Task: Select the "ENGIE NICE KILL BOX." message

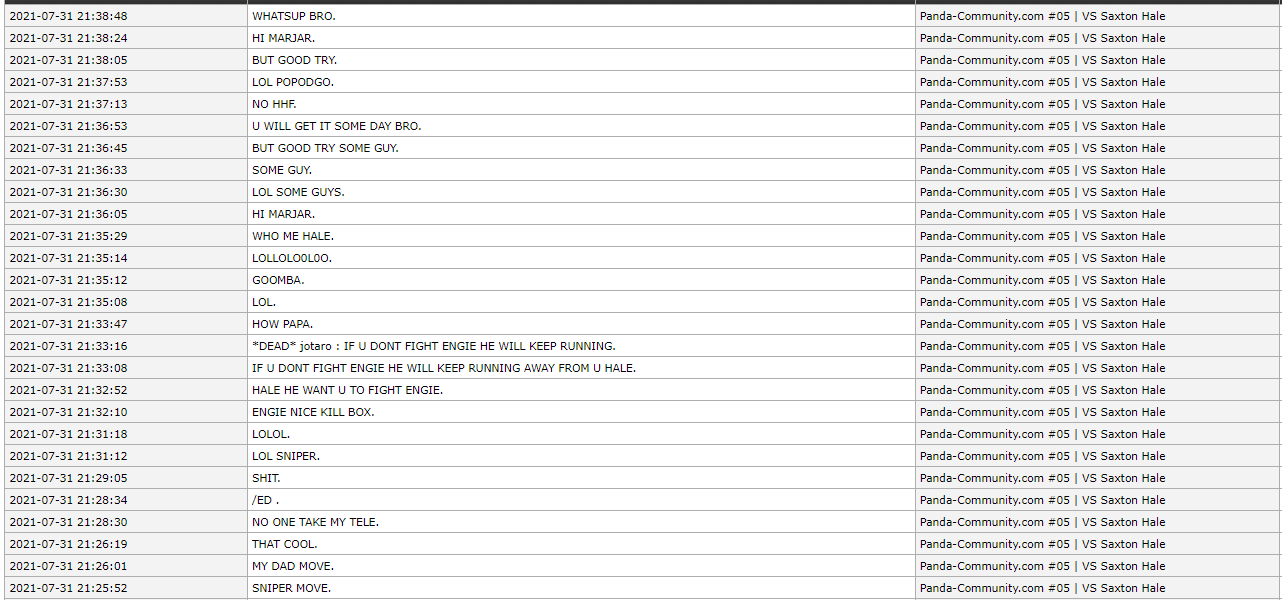Action: tap(313, 412)
